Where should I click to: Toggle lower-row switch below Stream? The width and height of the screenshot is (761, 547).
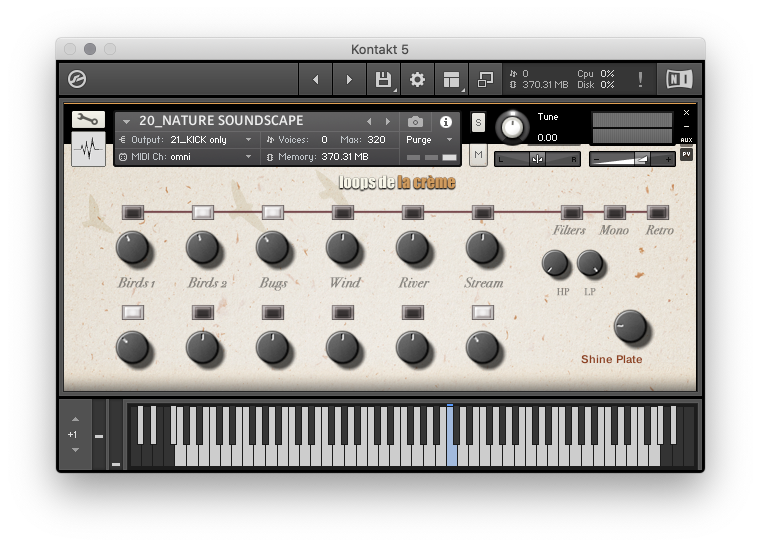pos(482,312)
